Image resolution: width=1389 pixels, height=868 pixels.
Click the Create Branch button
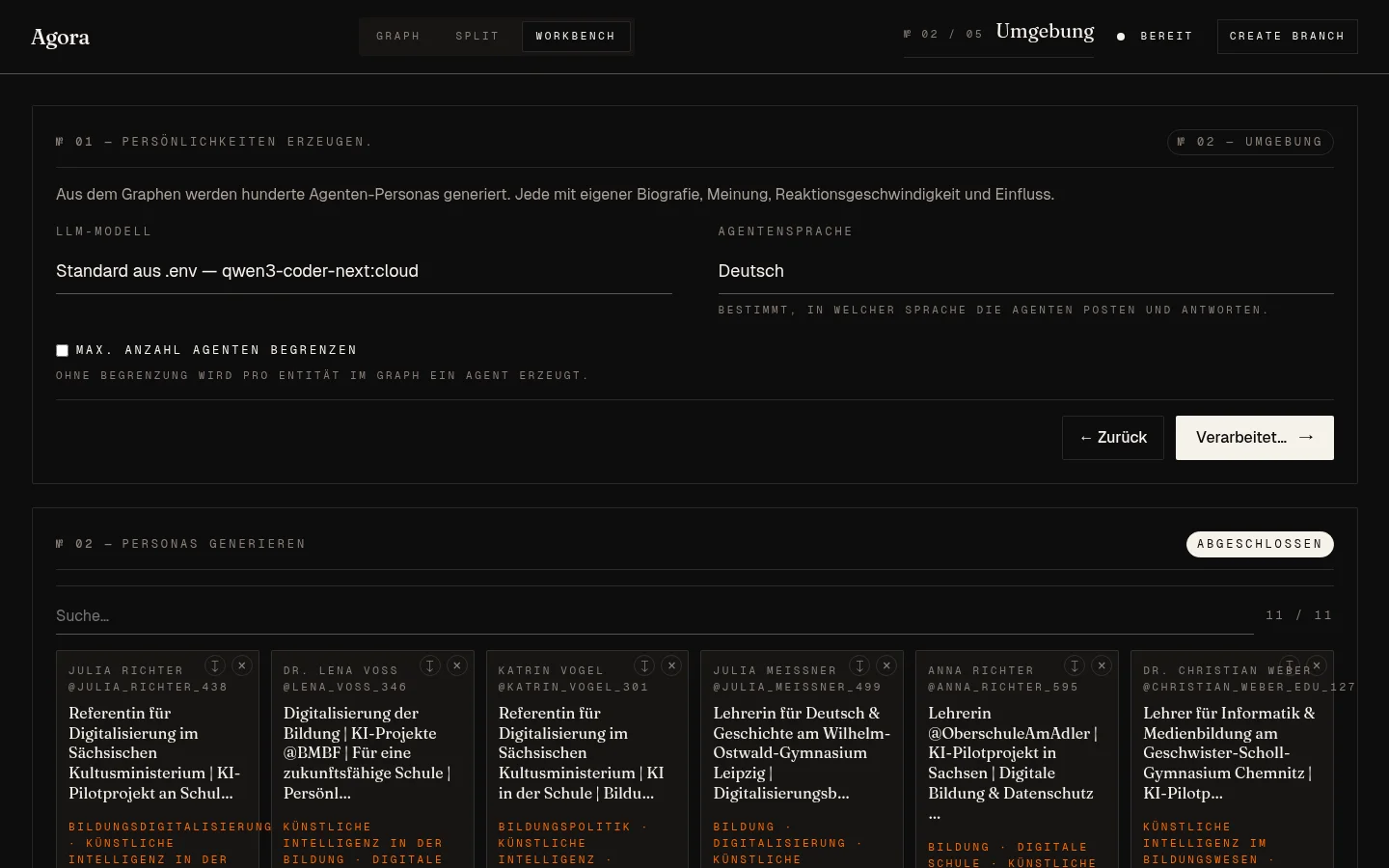[1287, 37]
